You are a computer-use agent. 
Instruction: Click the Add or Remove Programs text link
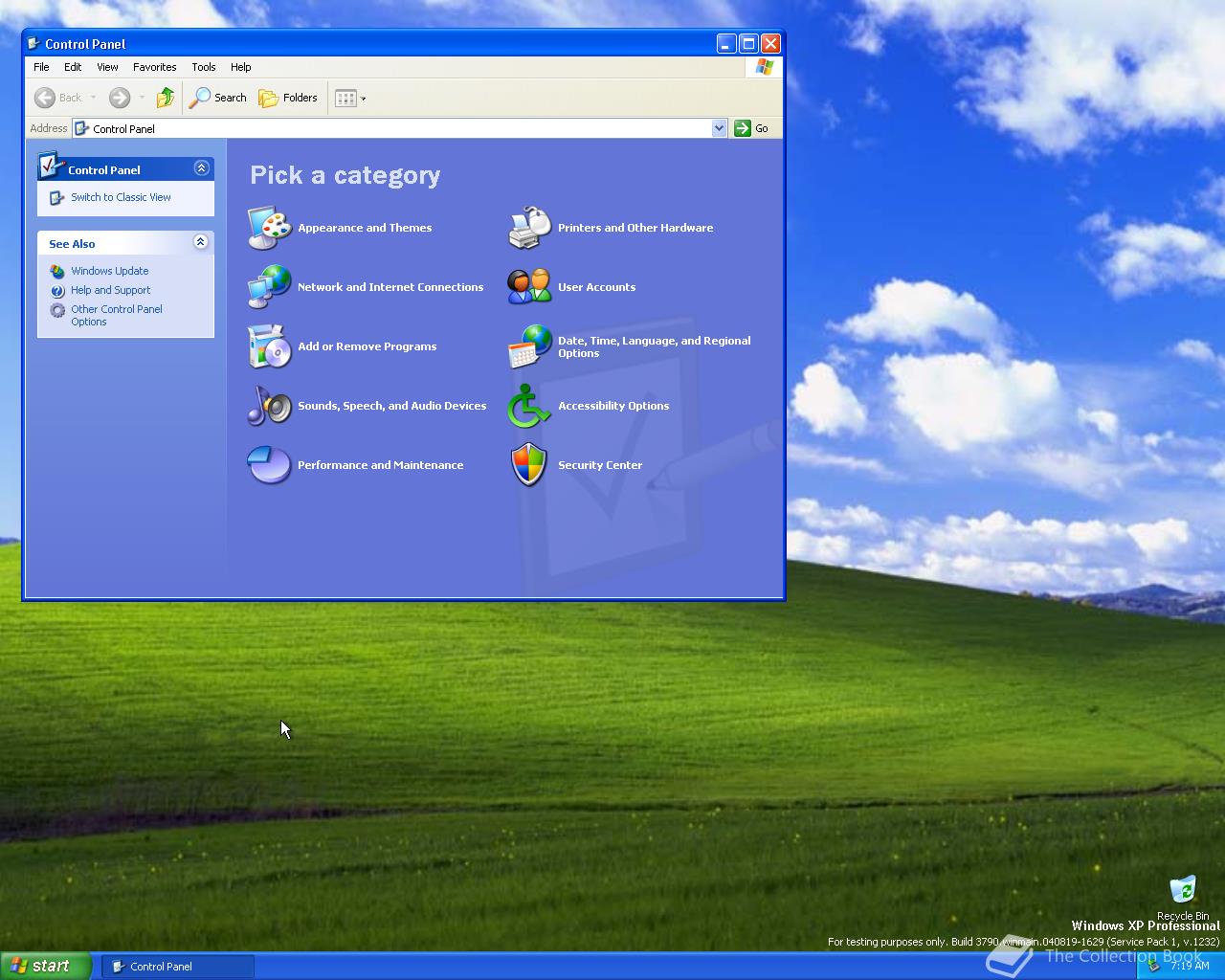[x=367, y=346]
